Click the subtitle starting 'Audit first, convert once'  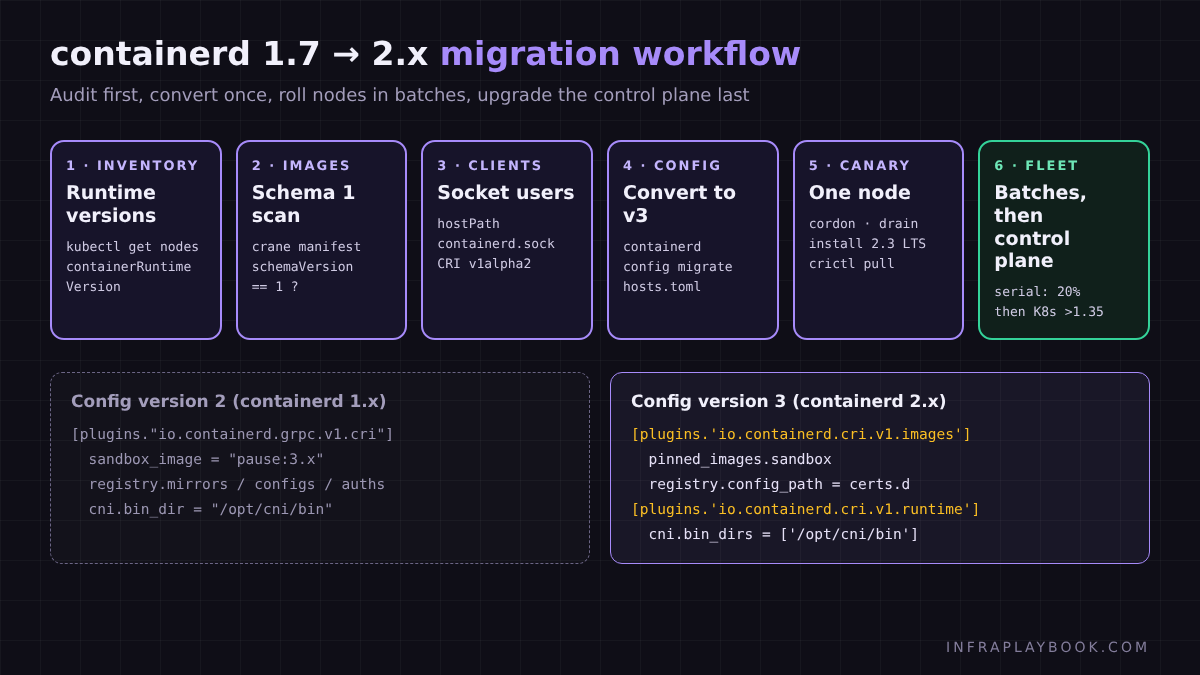click(x=399, y=95)
